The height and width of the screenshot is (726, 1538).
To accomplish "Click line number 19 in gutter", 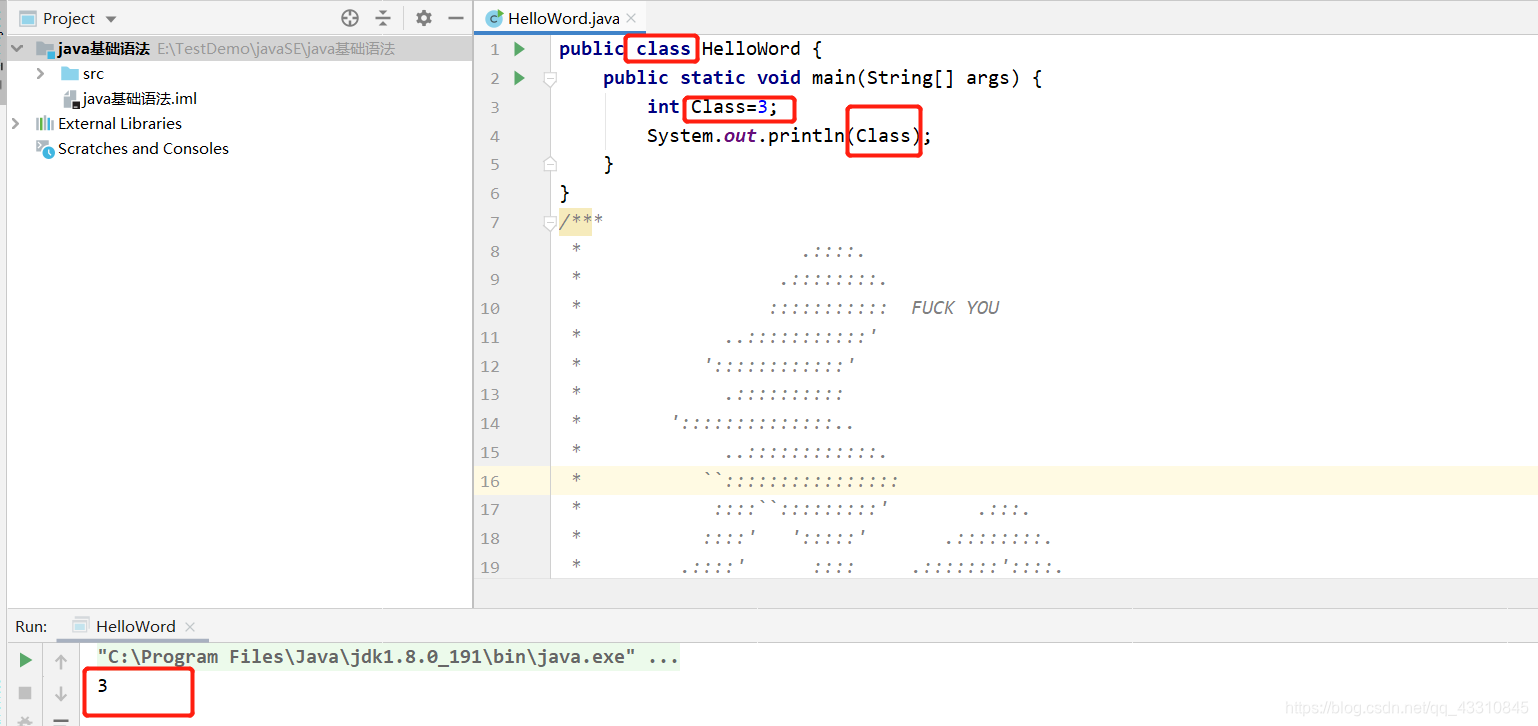I will pos(490,567).
